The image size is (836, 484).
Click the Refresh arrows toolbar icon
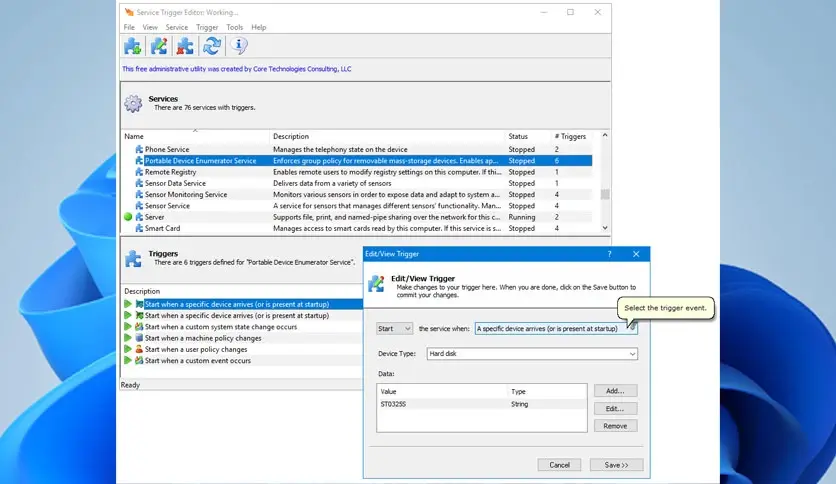tap(212, 46)
